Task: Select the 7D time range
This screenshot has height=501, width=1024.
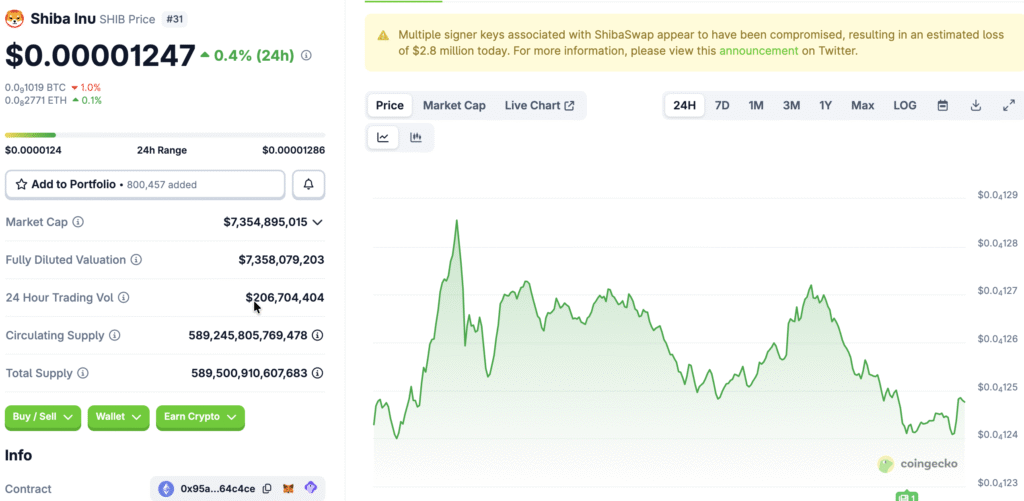Action: 721,105
